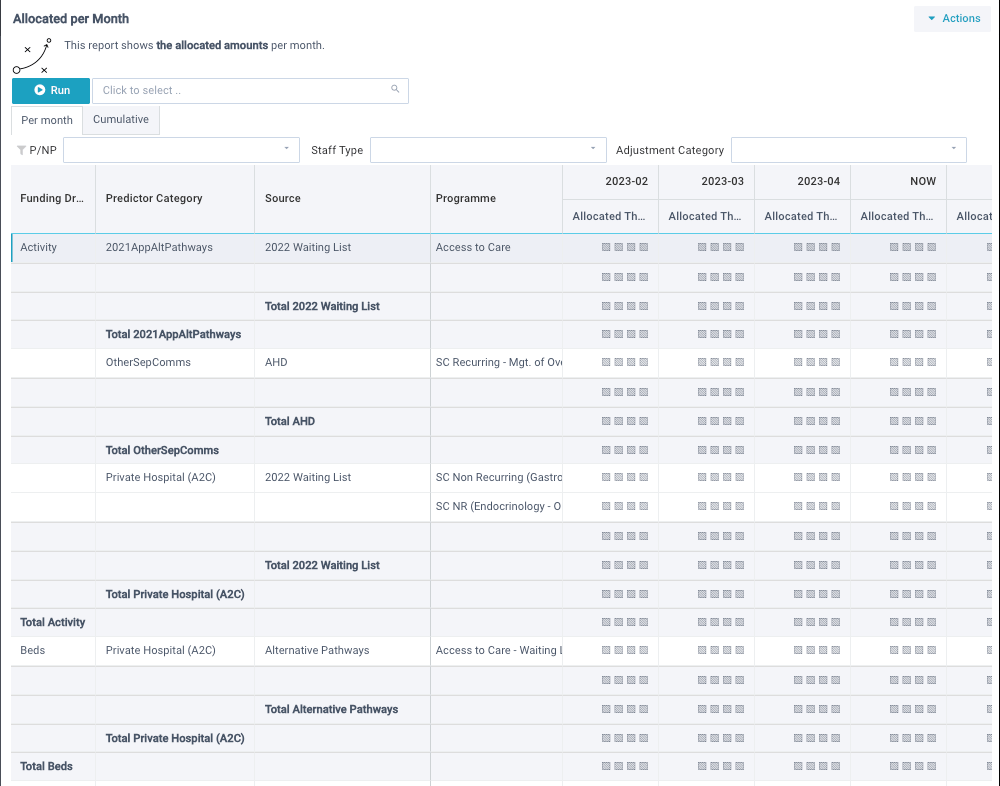Select the Activity funding driver row cell
This screenshot has height=786, width=1000.
(39, 248)
